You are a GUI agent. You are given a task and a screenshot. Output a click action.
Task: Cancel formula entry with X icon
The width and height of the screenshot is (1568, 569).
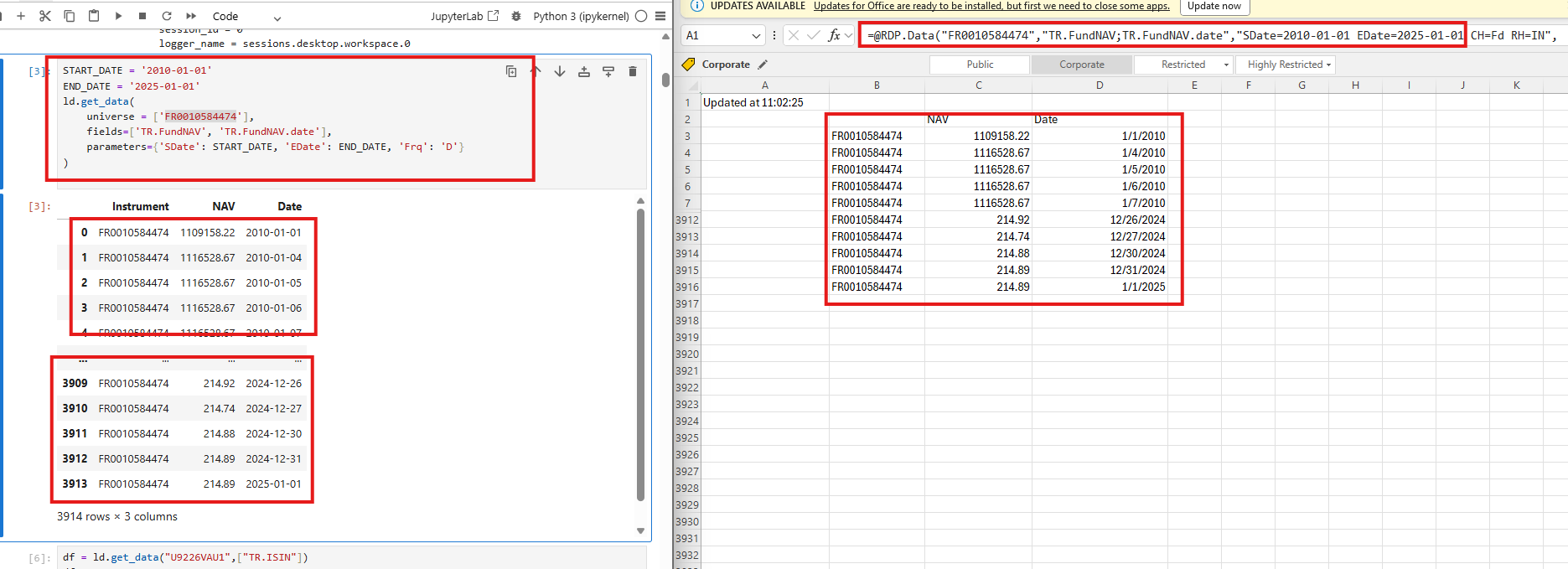(x=794, y=35)
